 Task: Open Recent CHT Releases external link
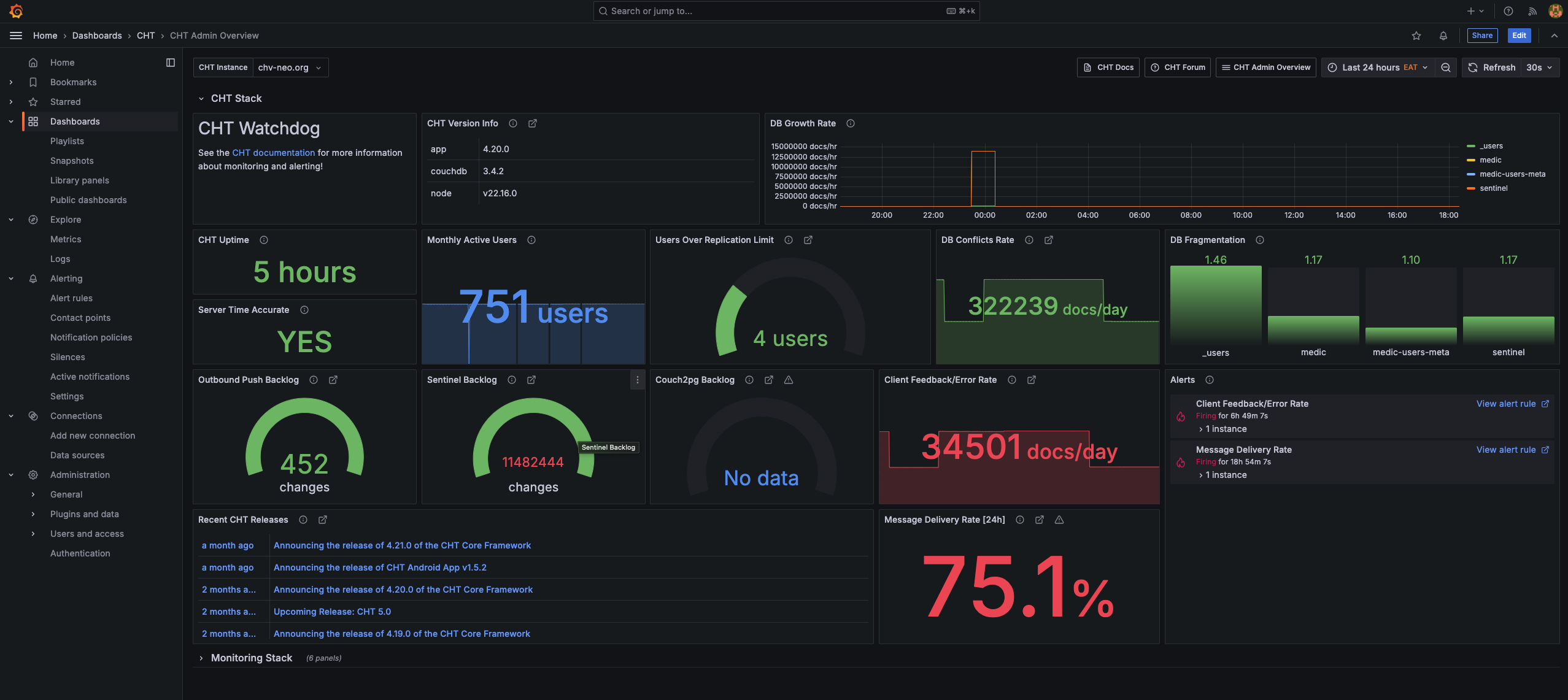pos(323,520)
